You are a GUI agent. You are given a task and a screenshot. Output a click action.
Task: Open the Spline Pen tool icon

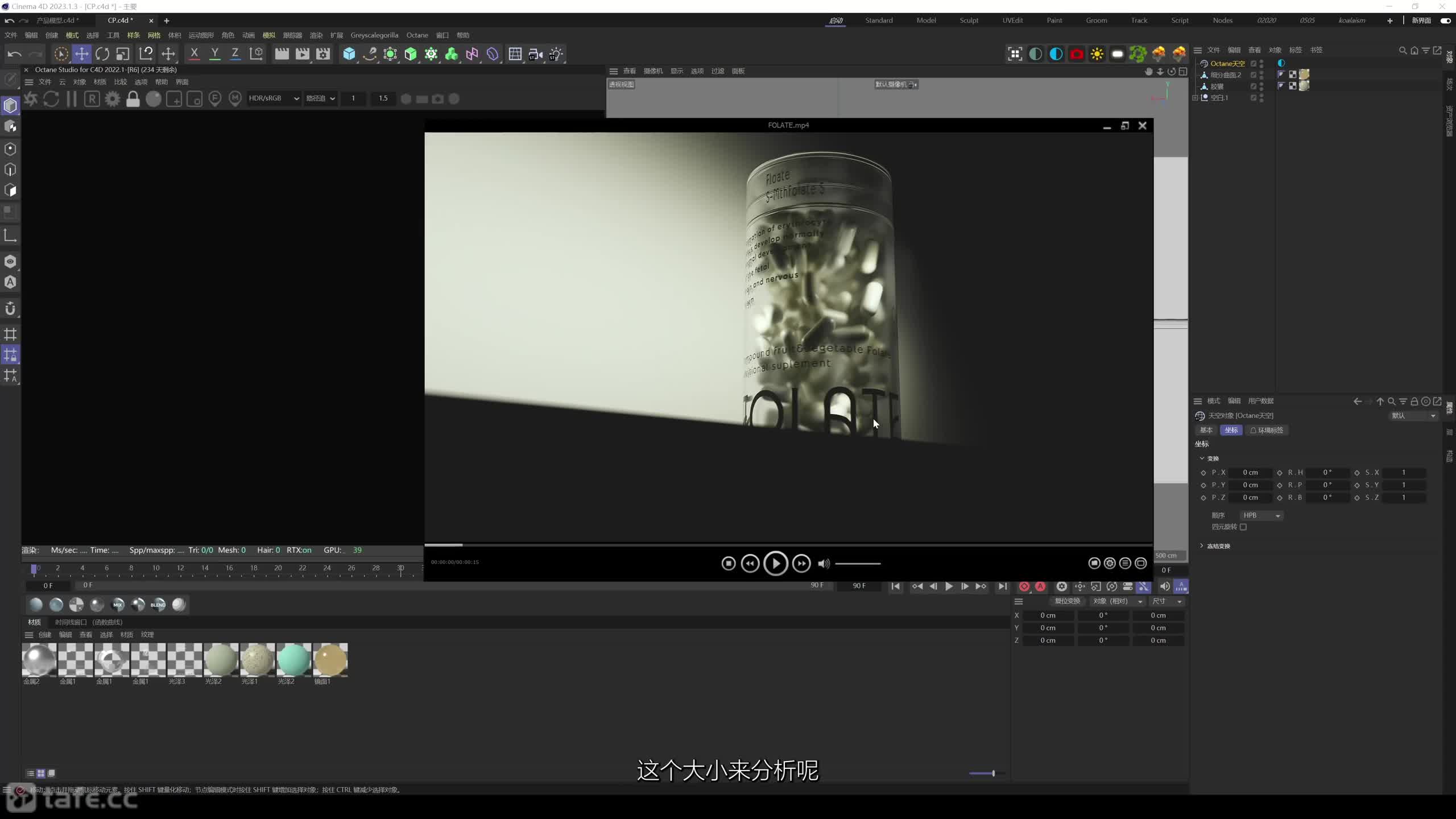coord(370,54)
